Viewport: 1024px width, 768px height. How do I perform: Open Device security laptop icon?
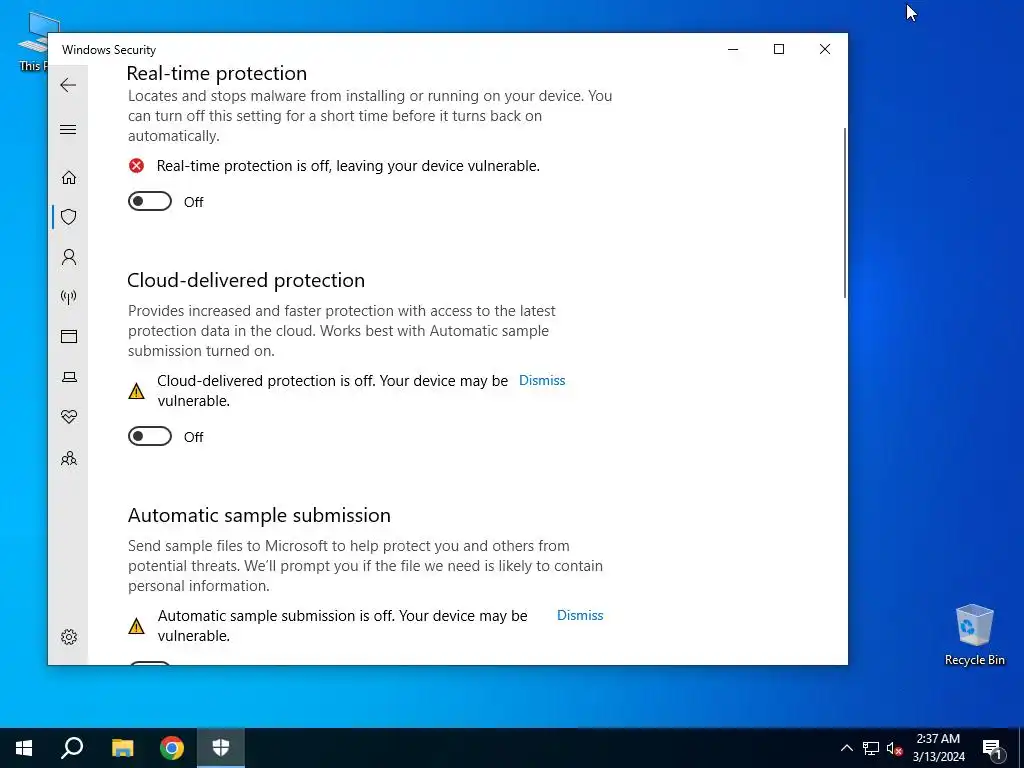[x=69, y=377]
